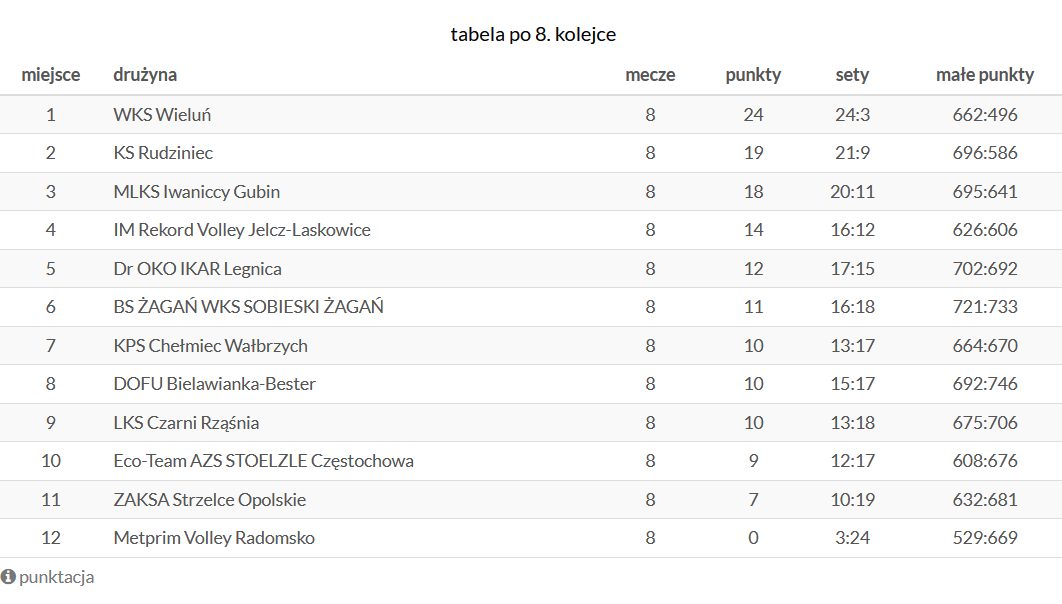Click the sety column header
Image resolution: width=1062 pixels, height=604 pixels.
pyautogui.click(x=852, y=75)
